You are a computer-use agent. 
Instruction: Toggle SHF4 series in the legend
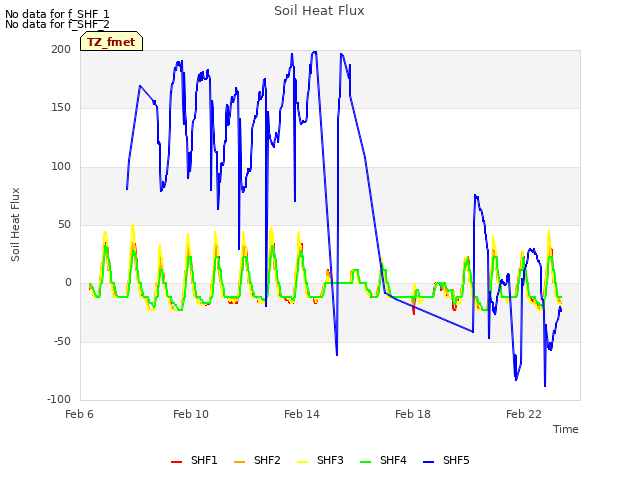pos(383,460)
